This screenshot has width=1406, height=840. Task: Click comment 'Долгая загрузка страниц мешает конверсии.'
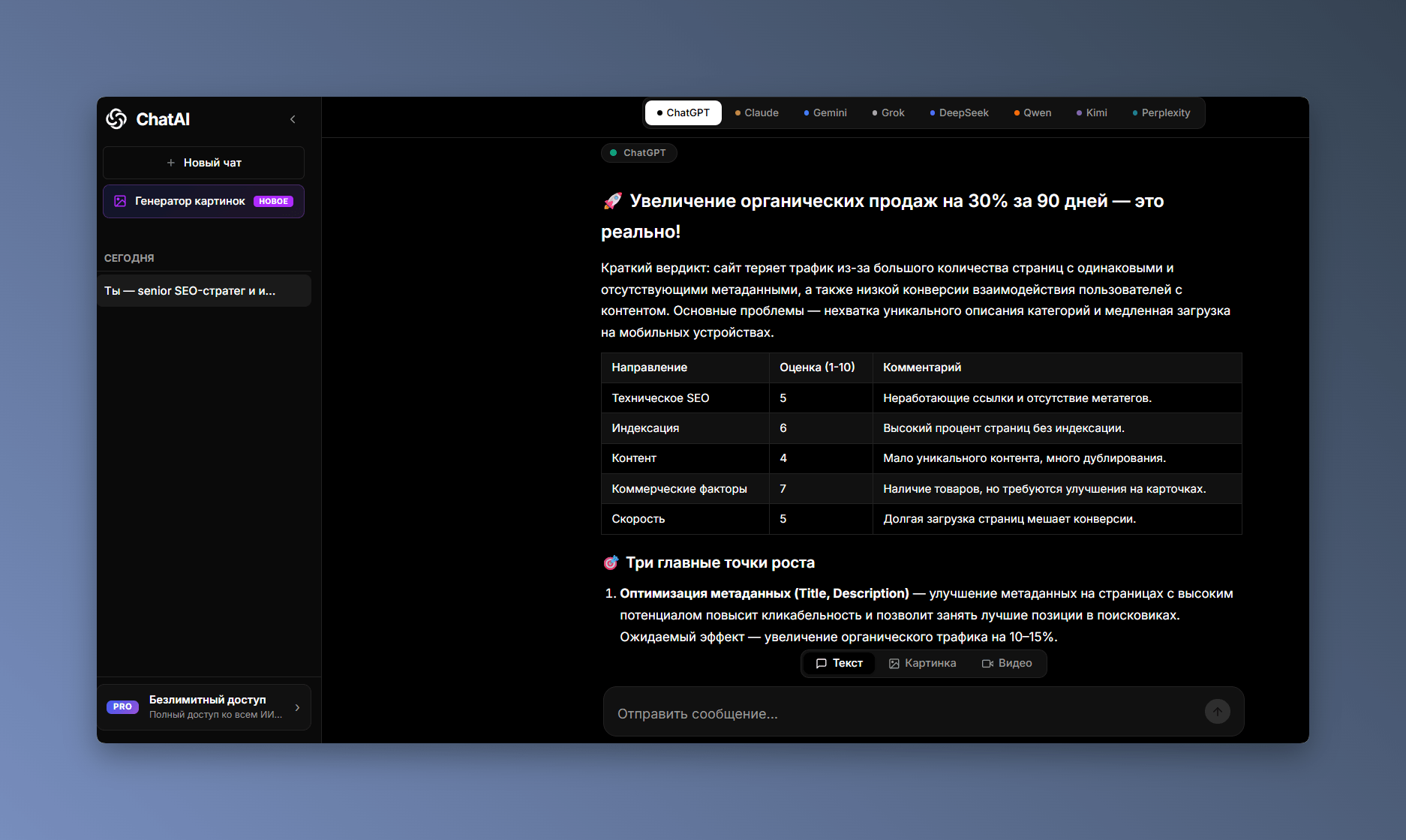[x=1009, y=519]
